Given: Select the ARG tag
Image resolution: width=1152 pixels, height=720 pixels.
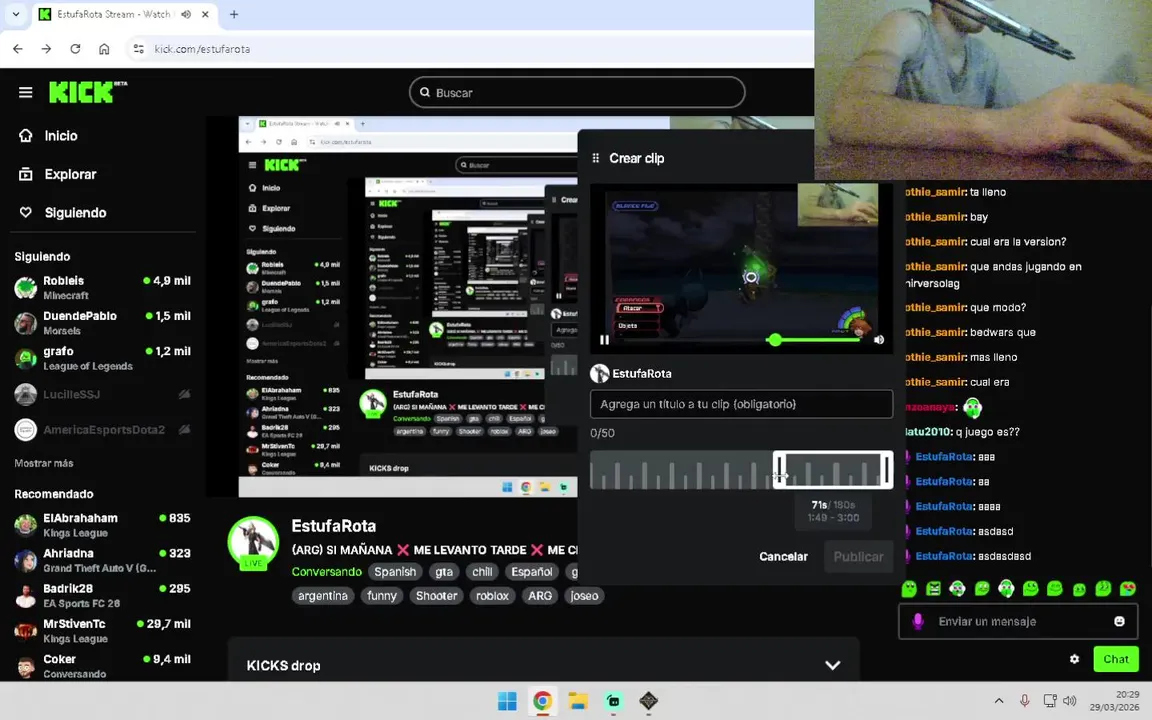Looking at the screenshot, I should [539, 596].
